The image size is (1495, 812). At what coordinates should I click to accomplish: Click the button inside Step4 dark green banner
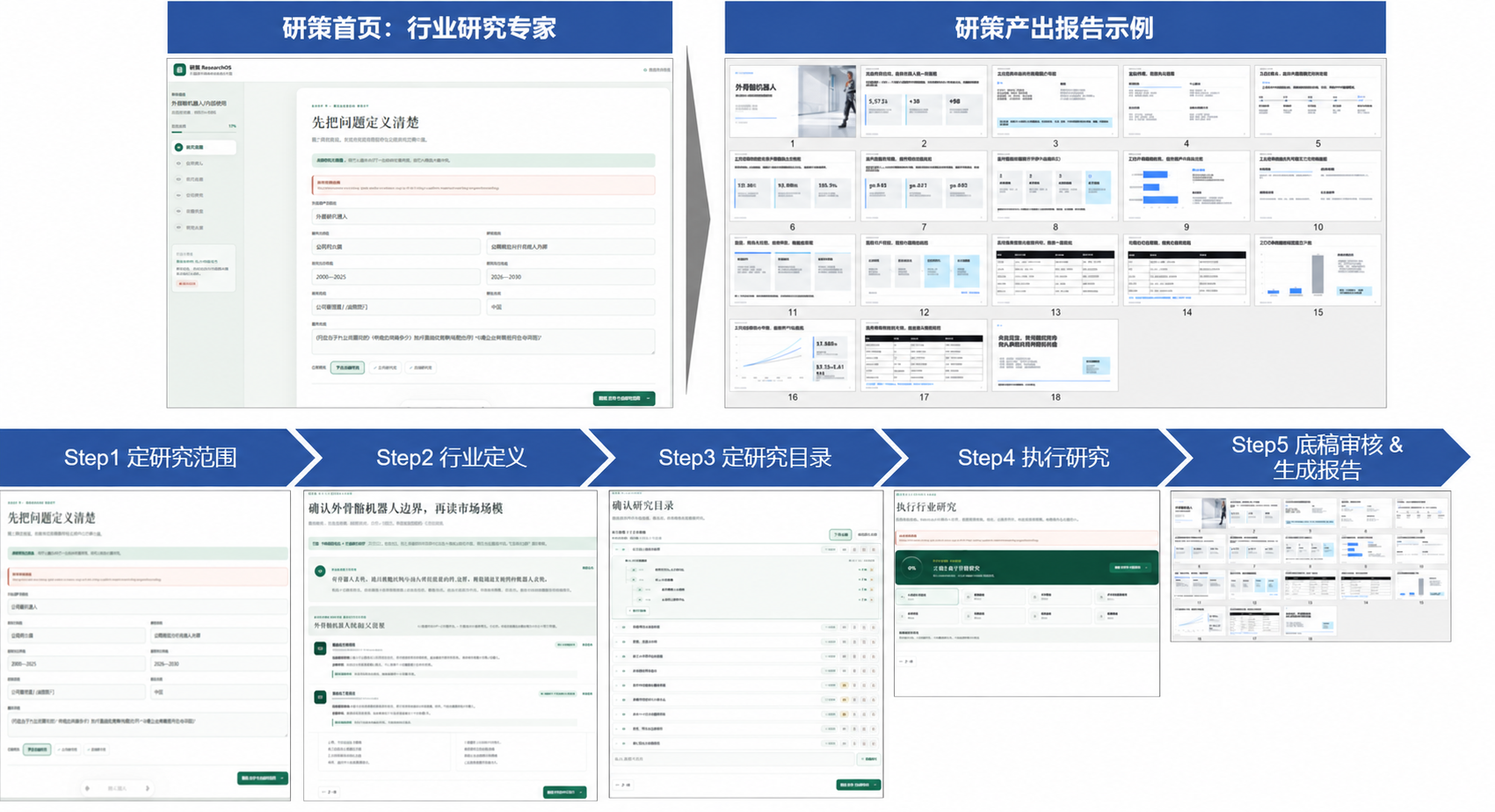(x=1129, y=568)
